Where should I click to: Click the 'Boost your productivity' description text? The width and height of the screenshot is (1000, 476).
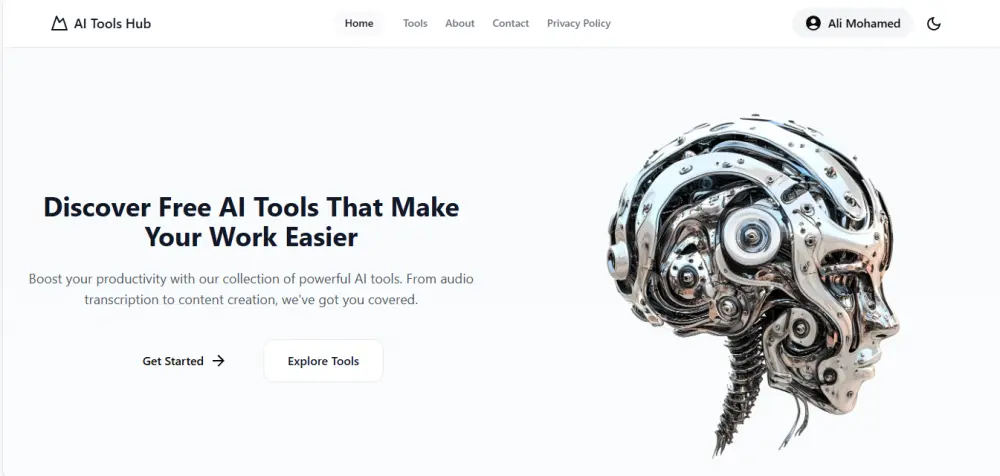[251, 289]
